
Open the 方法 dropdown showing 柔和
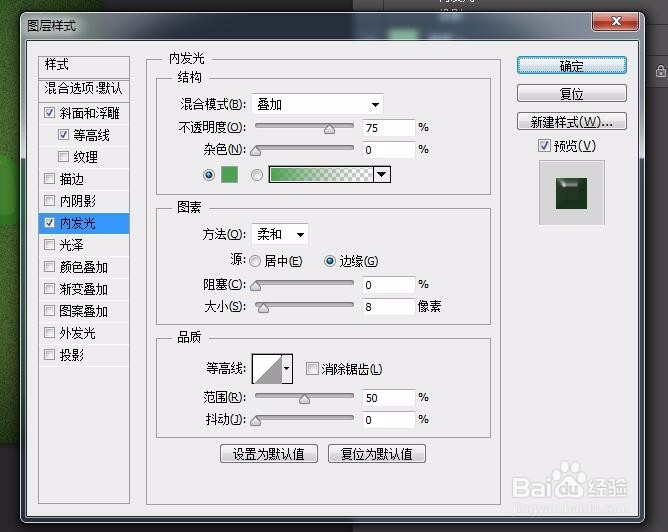[280, 234]
